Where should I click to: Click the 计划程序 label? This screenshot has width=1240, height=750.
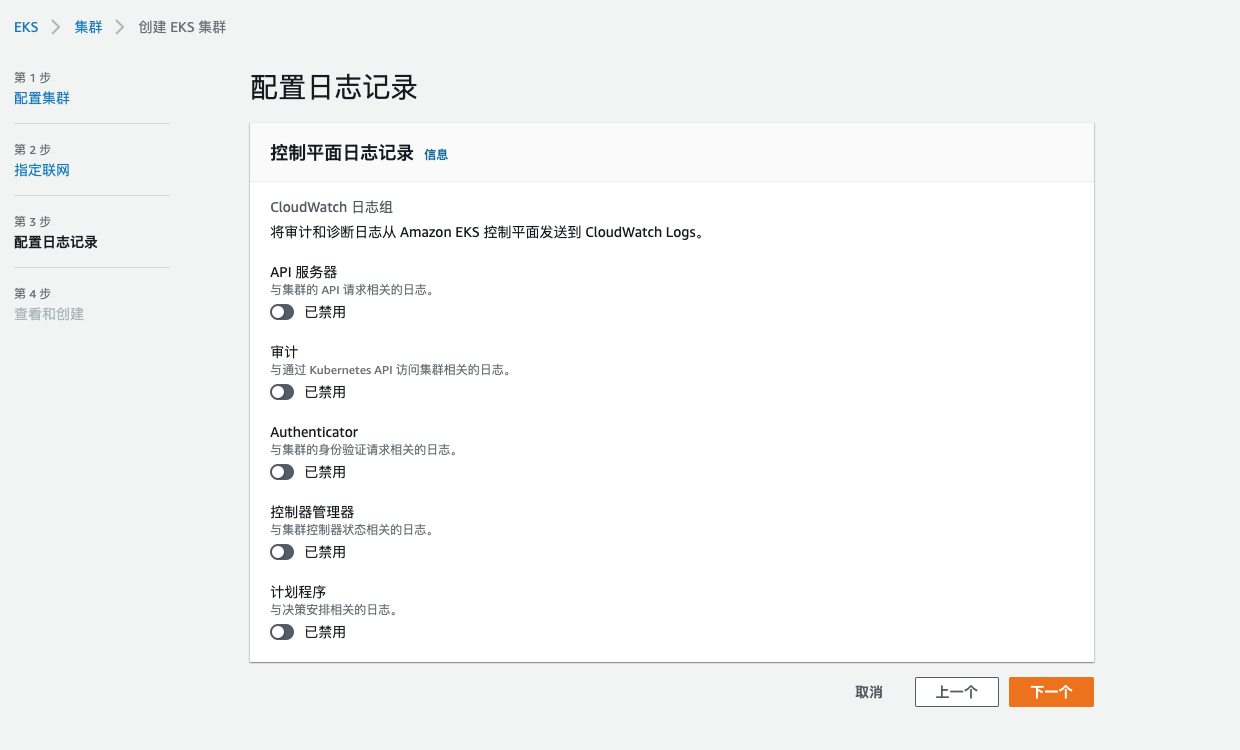(298, 592)
